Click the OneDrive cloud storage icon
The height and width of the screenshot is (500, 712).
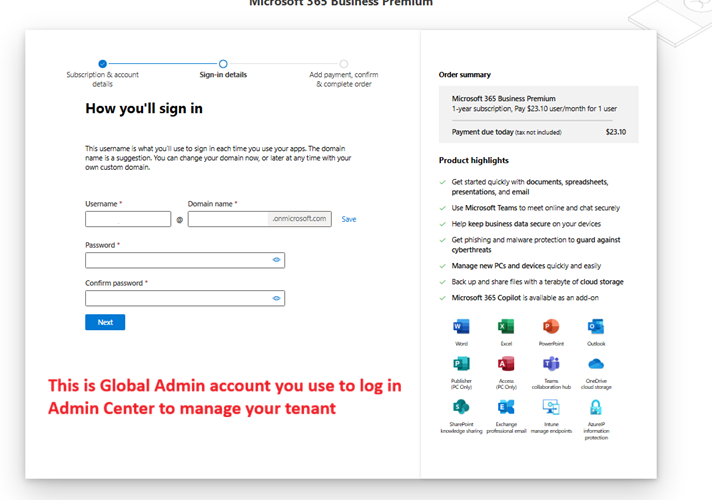click(x=596, y=364)
